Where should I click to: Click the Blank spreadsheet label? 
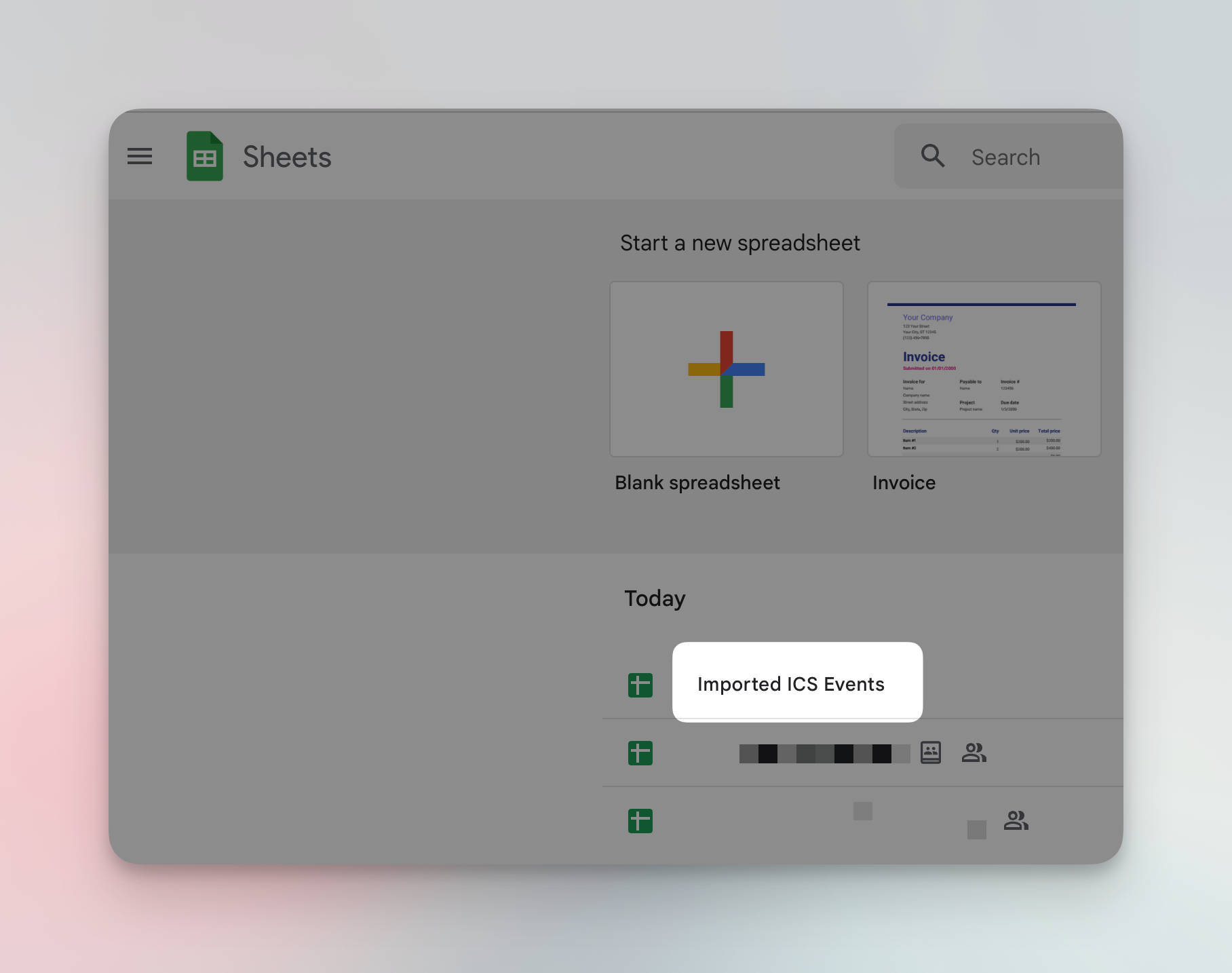(x=697, y=482)
